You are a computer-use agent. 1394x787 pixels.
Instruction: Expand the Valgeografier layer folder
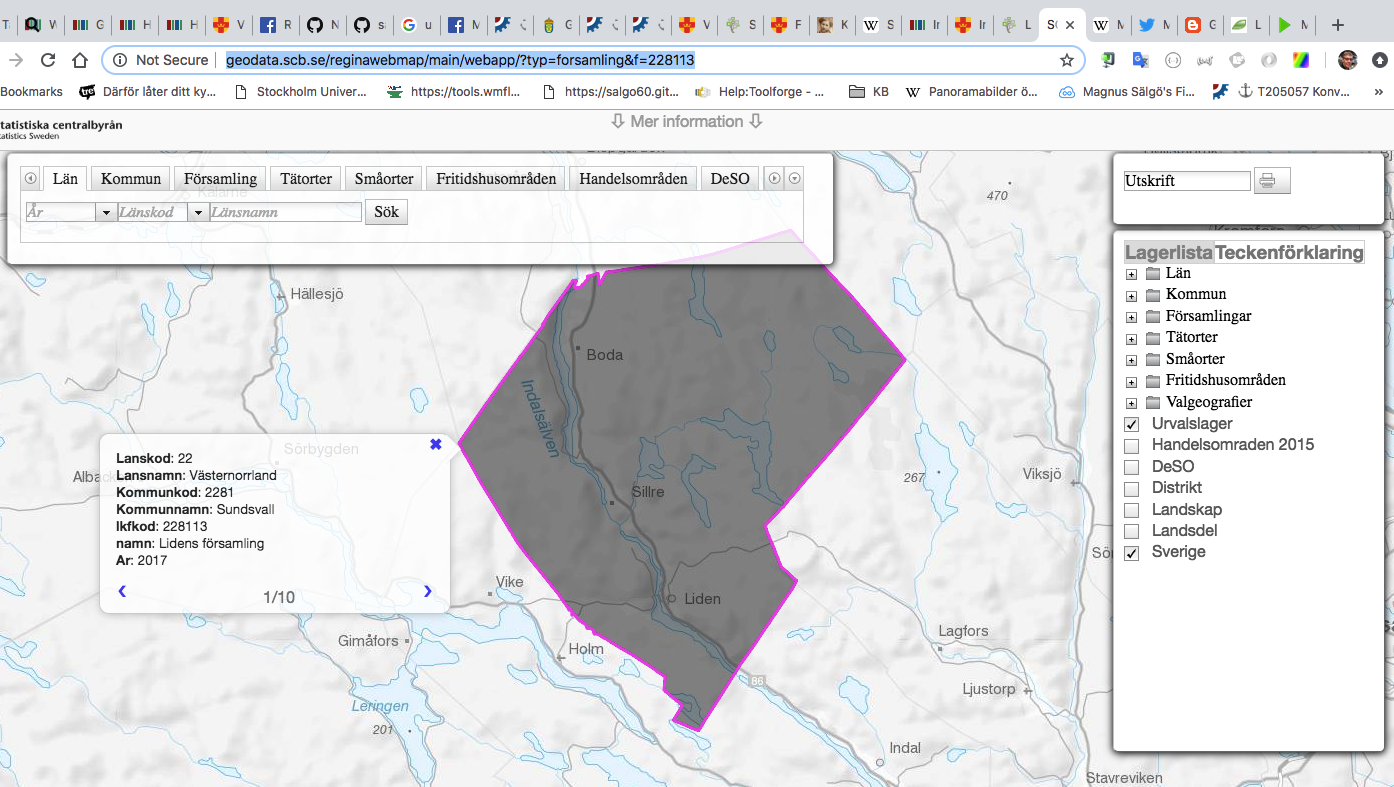coord(1131,403)
